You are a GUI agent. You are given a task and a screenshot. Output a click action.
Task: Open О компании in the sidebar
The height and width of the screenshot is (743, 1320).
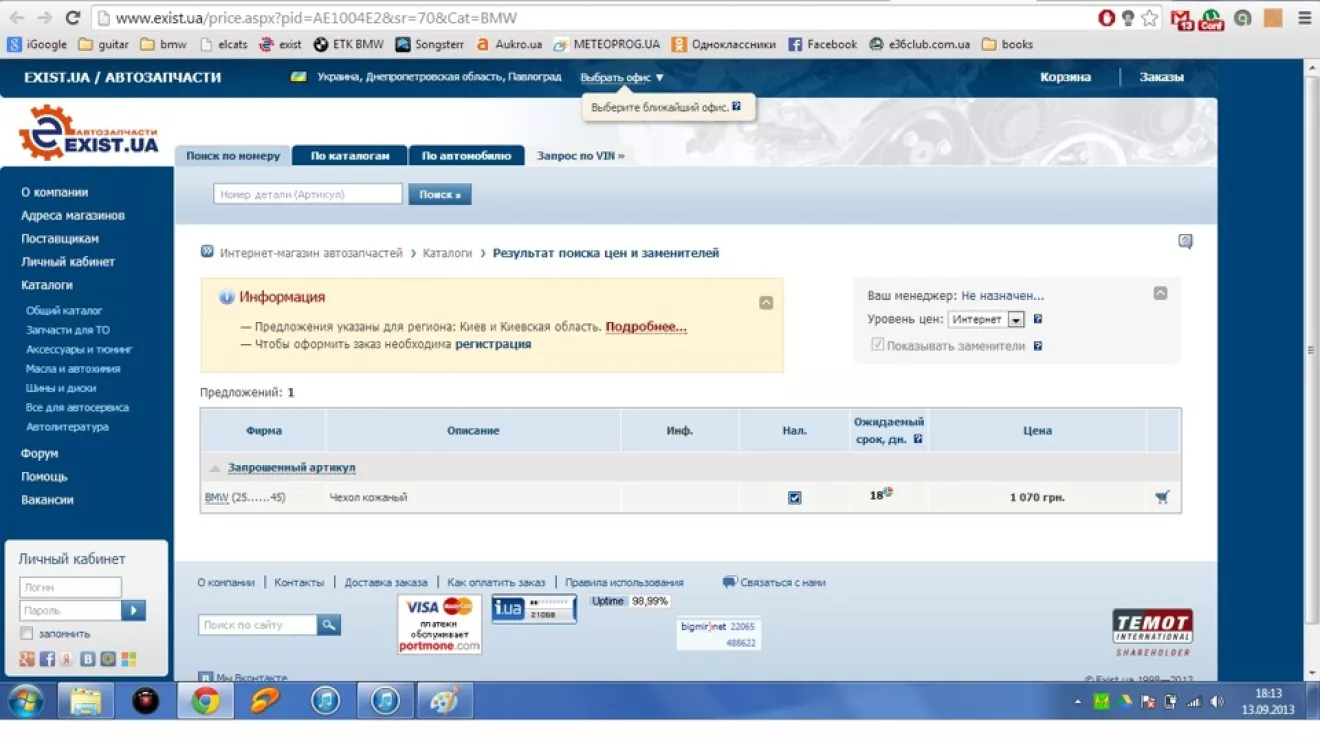point(55,192)
